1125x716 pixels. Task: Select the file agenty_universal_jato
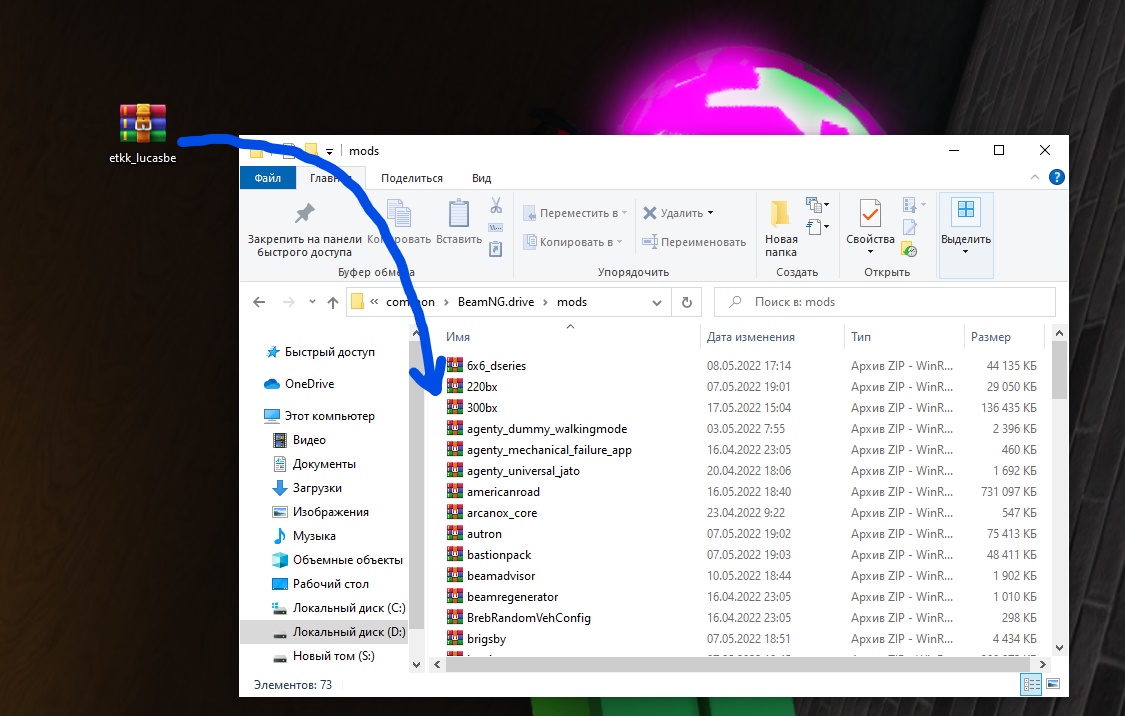pos(523,471)
